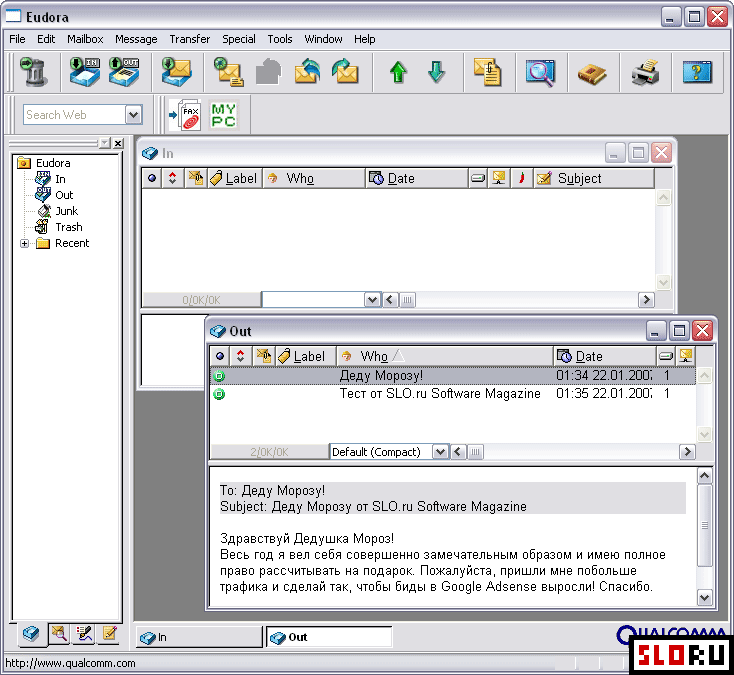Viewport: 734px width, 675px height.
Task: Select the Junk mailbox in the tree
Action: coord(66,211)
